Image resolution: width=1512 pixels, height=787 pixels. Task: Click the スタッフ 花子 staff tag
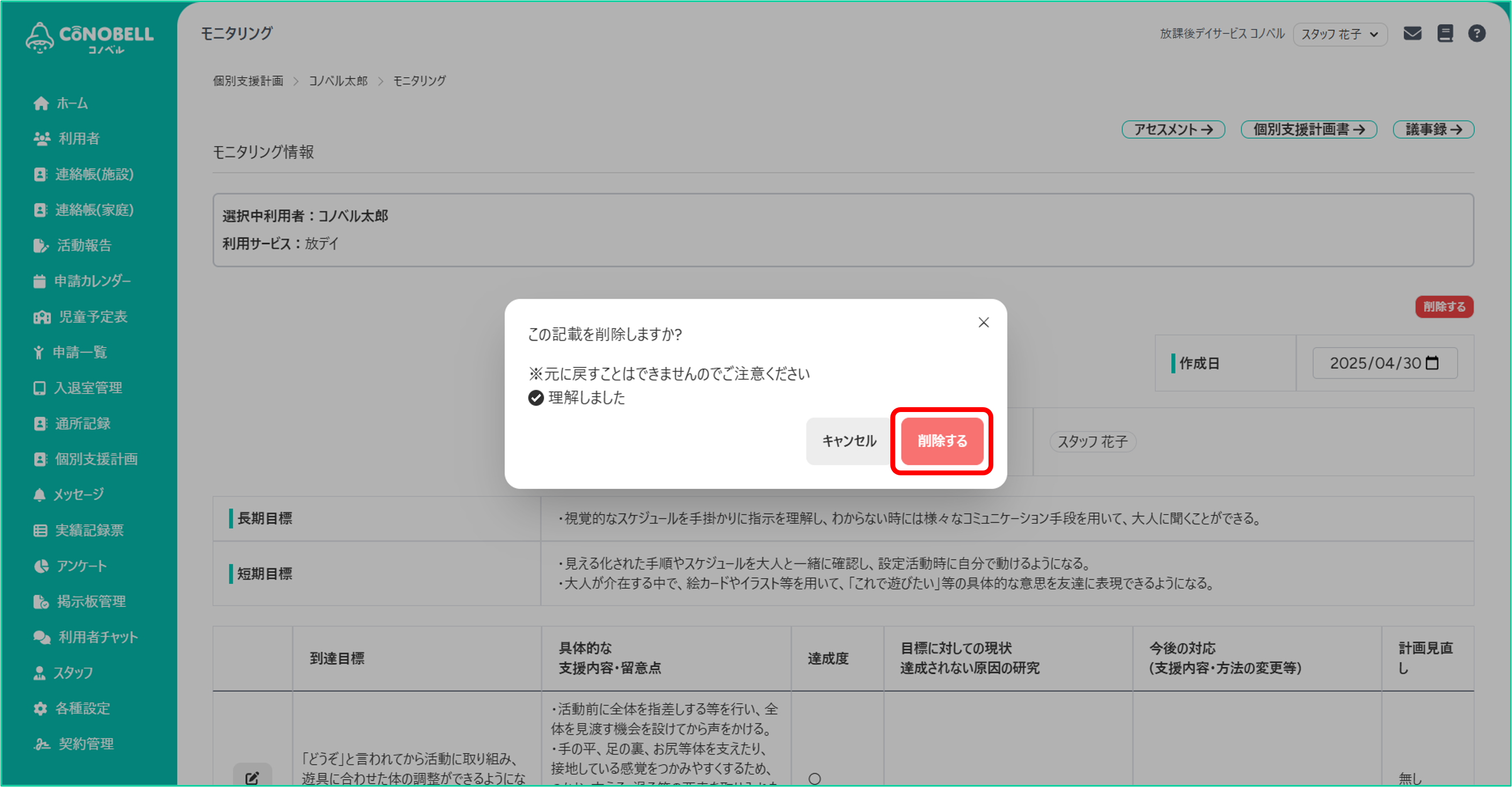click(1093, 442)
